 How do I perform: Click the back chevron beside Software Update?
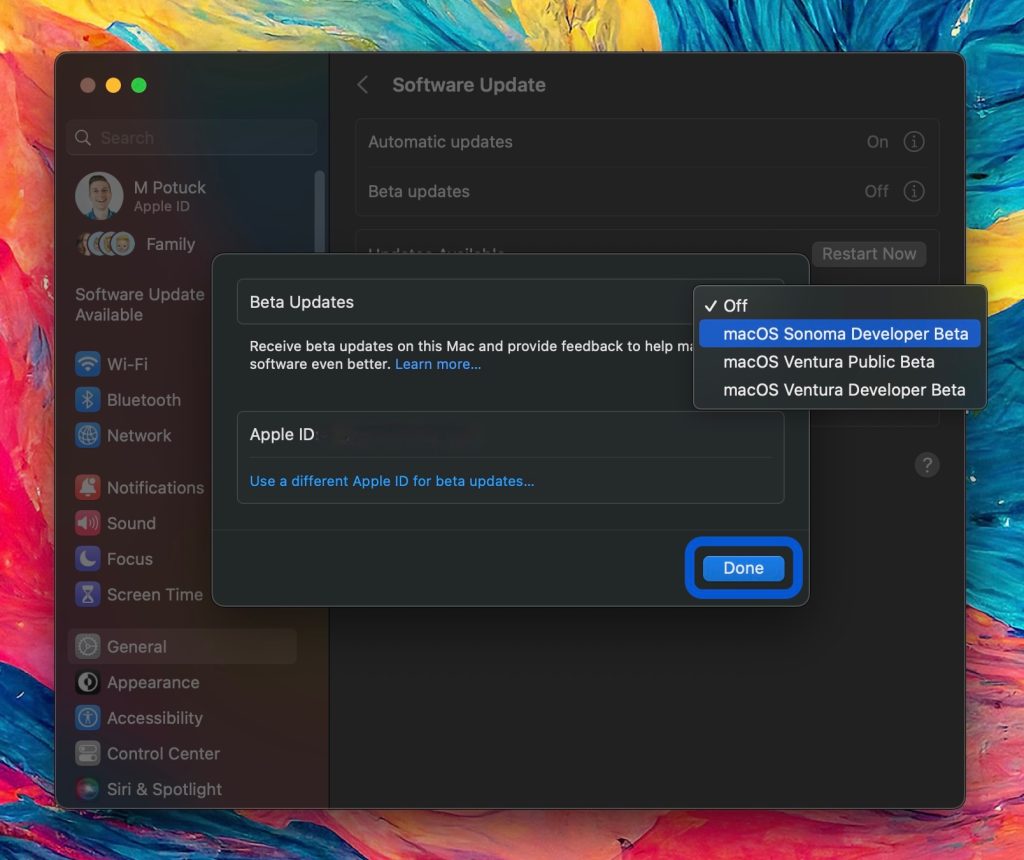point(362,85)
